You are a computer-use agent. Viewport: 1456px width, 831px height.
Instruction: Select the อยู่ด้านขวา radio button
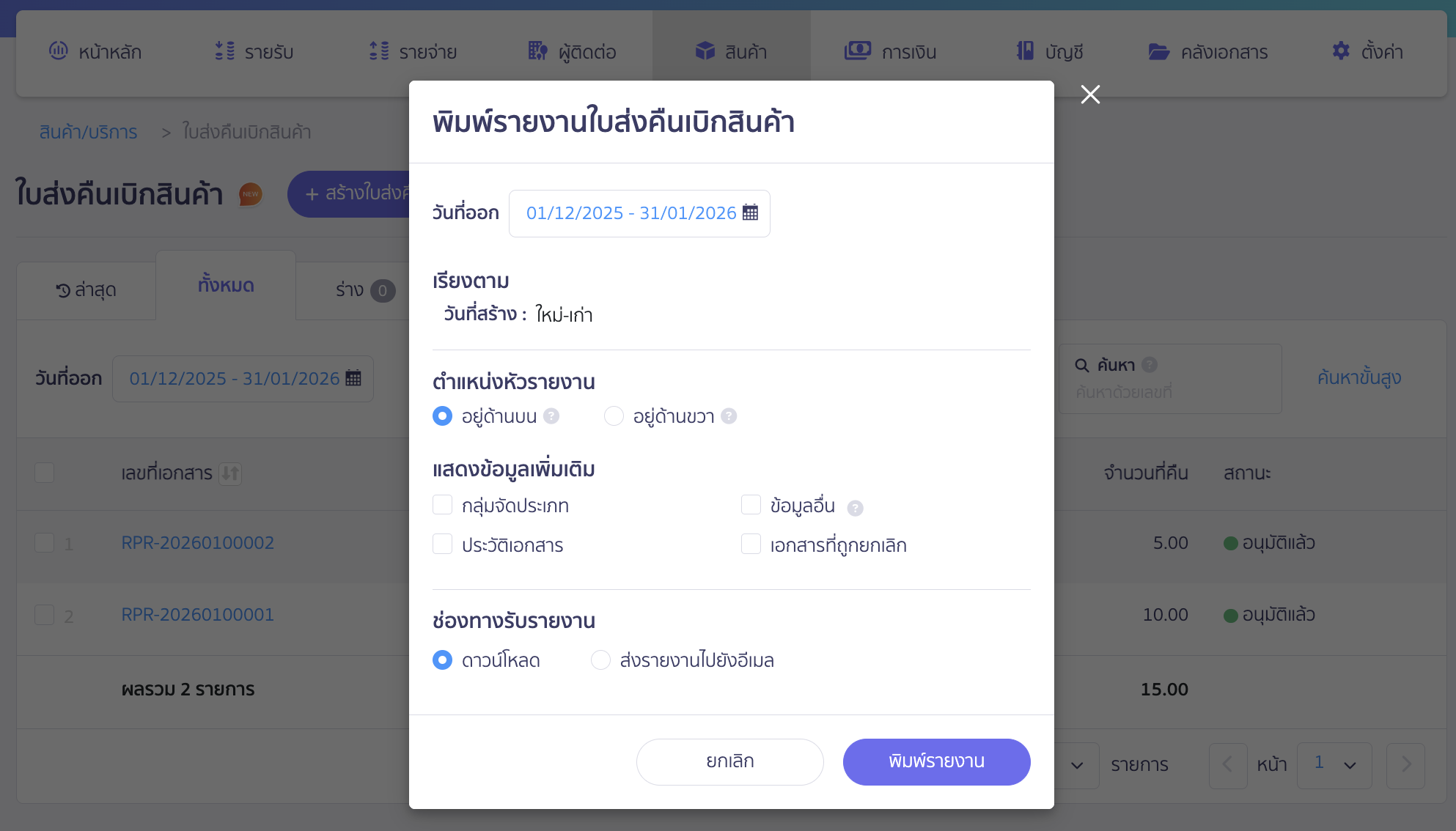(614, 415)
